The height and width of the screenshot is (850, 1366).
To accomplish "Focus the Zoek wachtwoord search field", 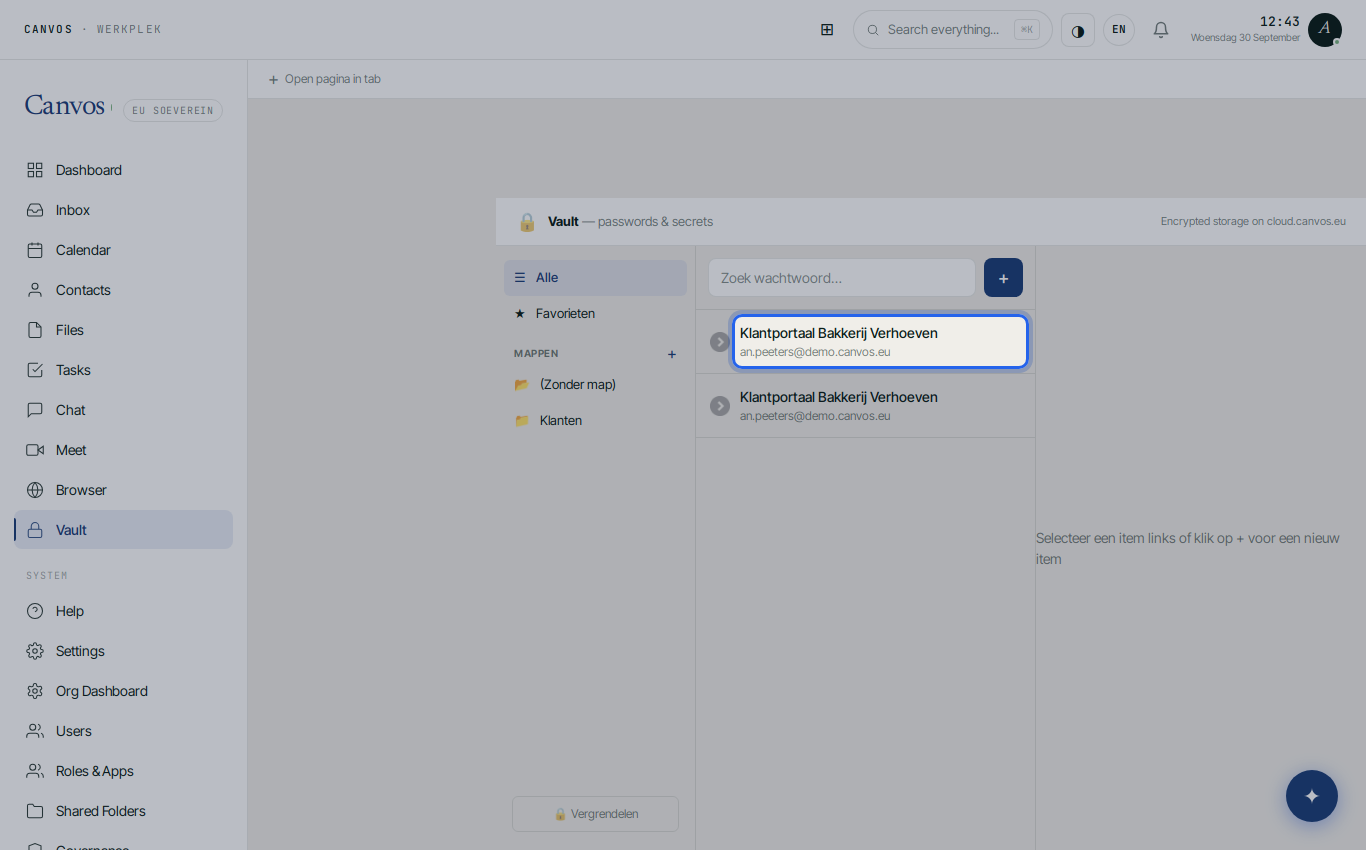I will [x=841, y=278].
